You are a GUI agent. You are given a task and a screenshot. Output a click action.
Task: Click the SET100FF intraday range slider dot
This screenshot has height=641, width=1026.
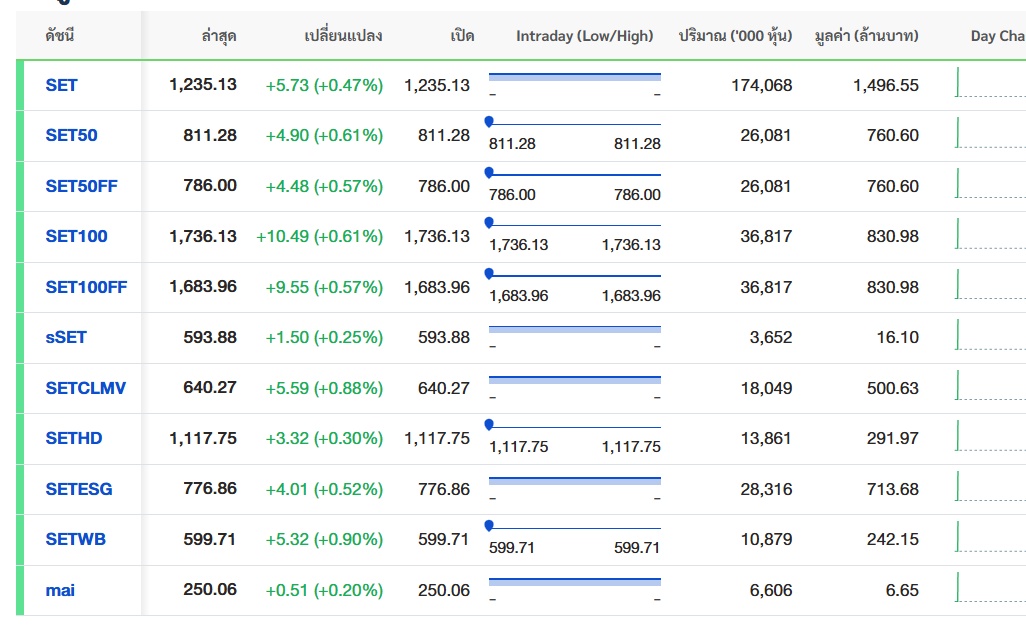point(489,273)
